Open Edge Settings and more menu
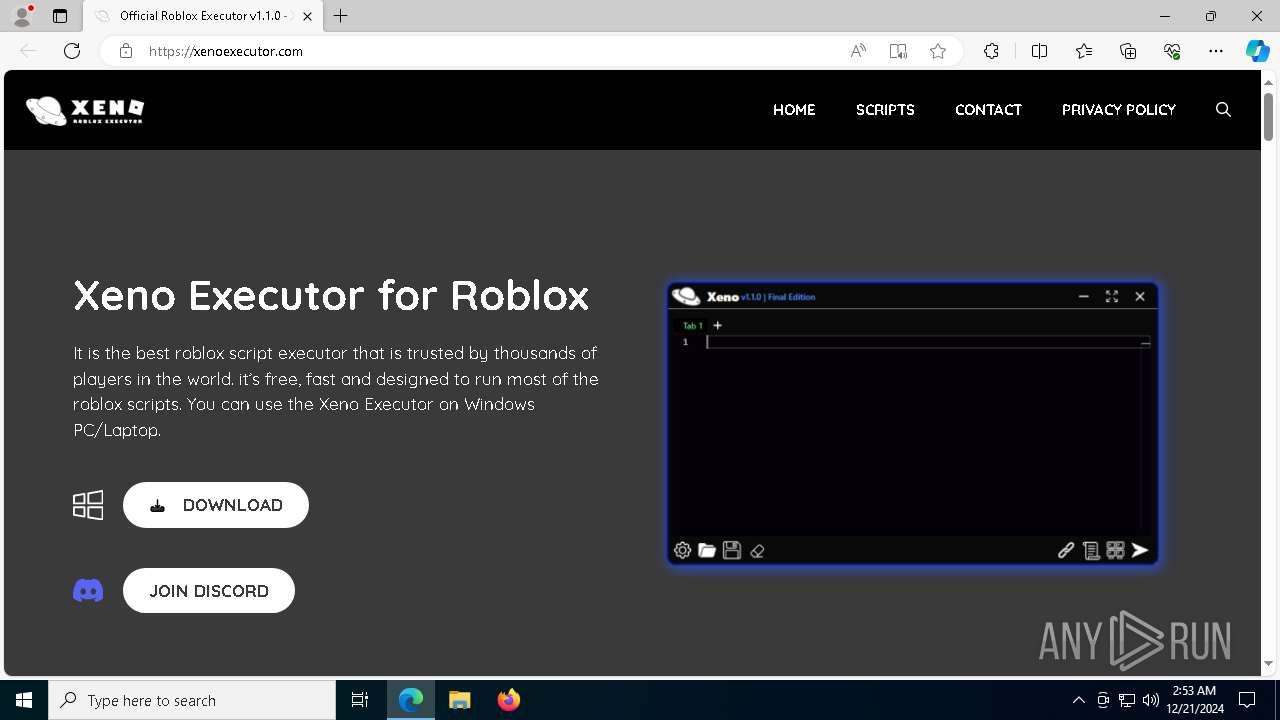The height and width of the screenshot is (720, 1280). tap(1216, 51)
